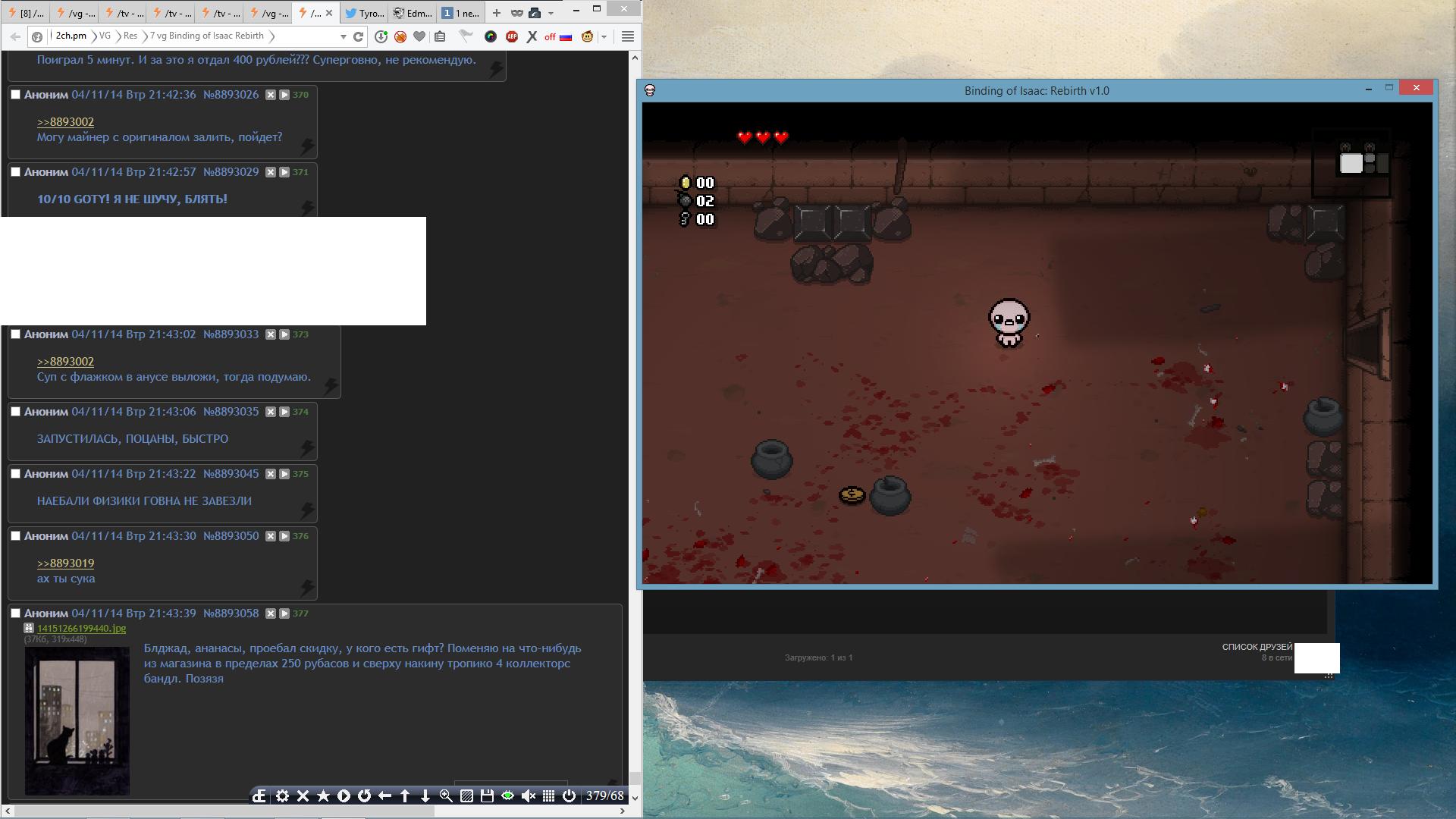
Task: Follow reply link >>8893019
Action: (x=65, y=563)
